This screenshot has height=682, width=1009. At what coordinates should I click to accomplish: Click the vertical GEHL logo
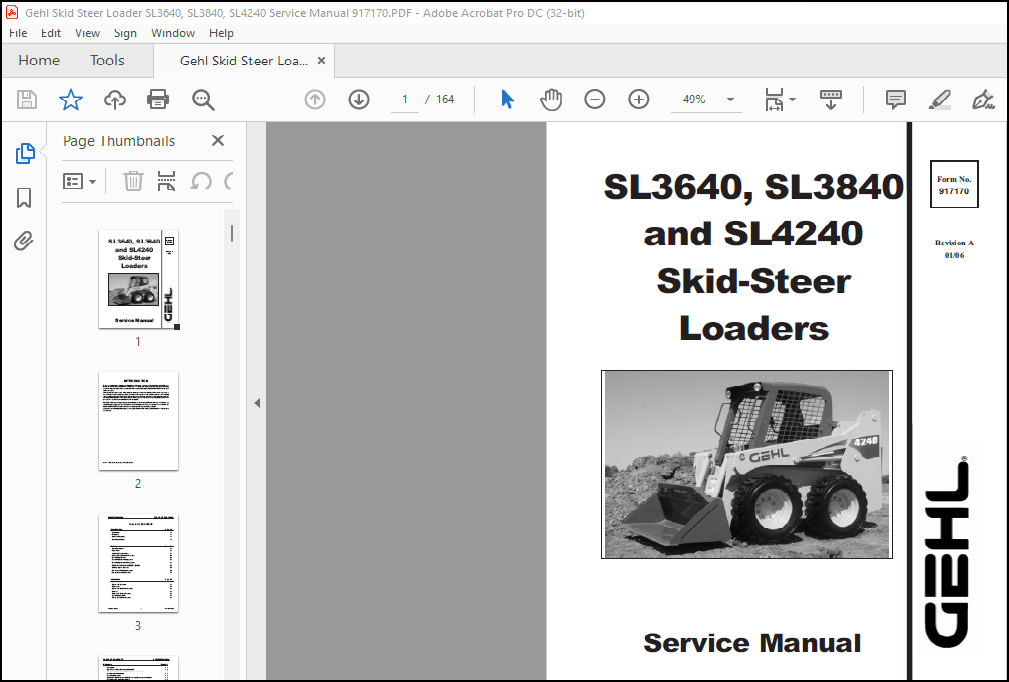(947, 553)
